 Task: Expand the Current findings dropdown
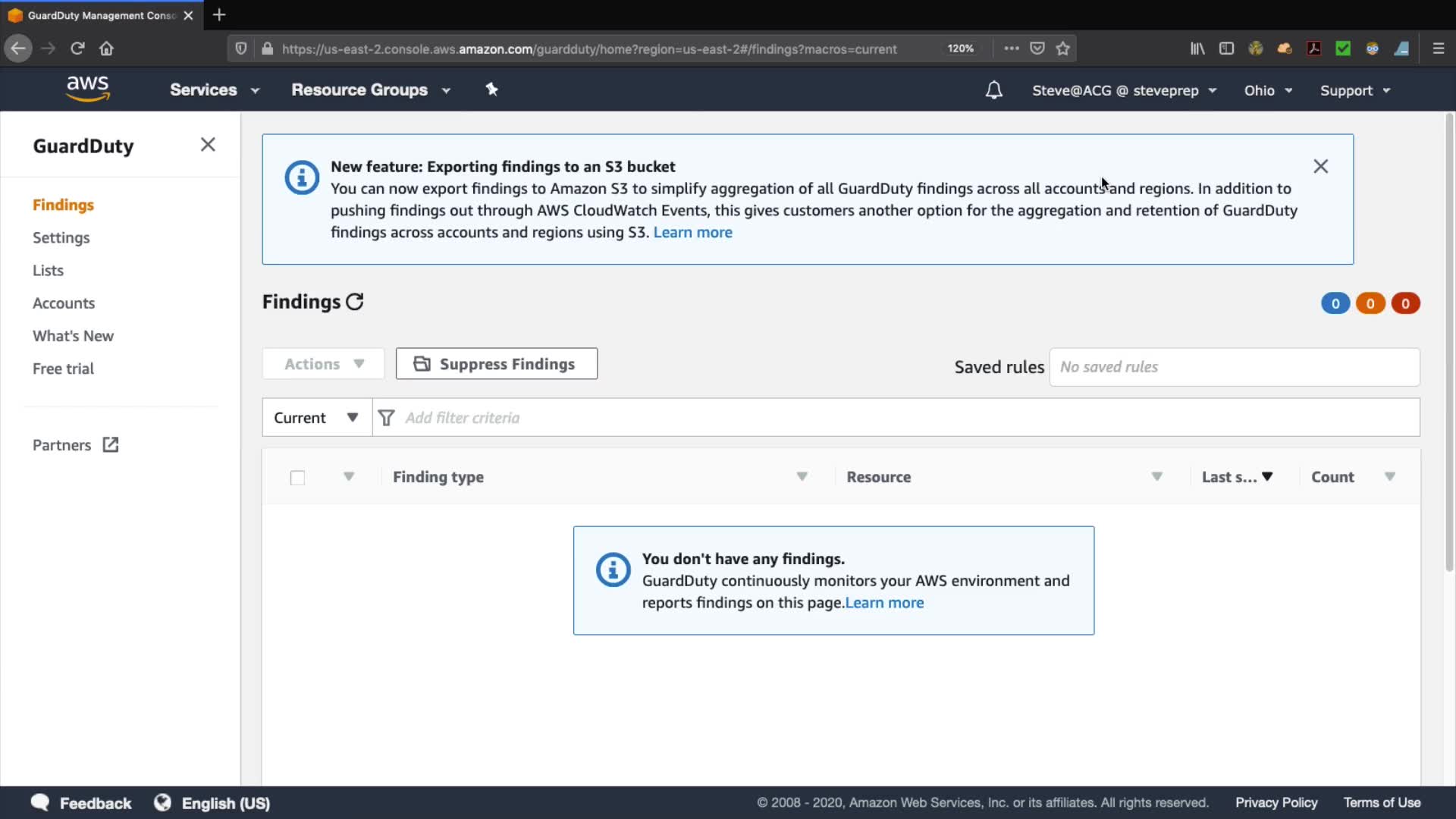(x=316, y=418)
